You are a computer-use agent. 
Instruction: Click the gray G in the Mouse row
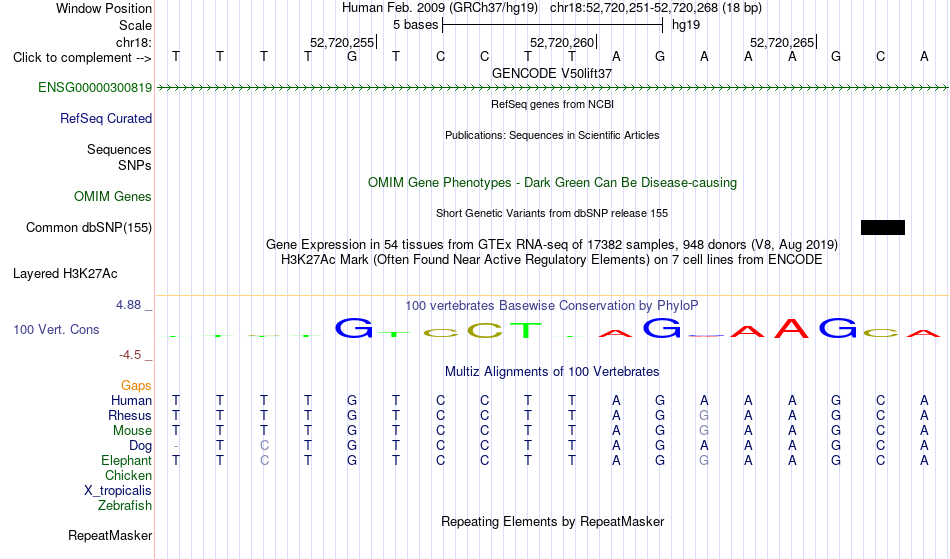[704, 431]
